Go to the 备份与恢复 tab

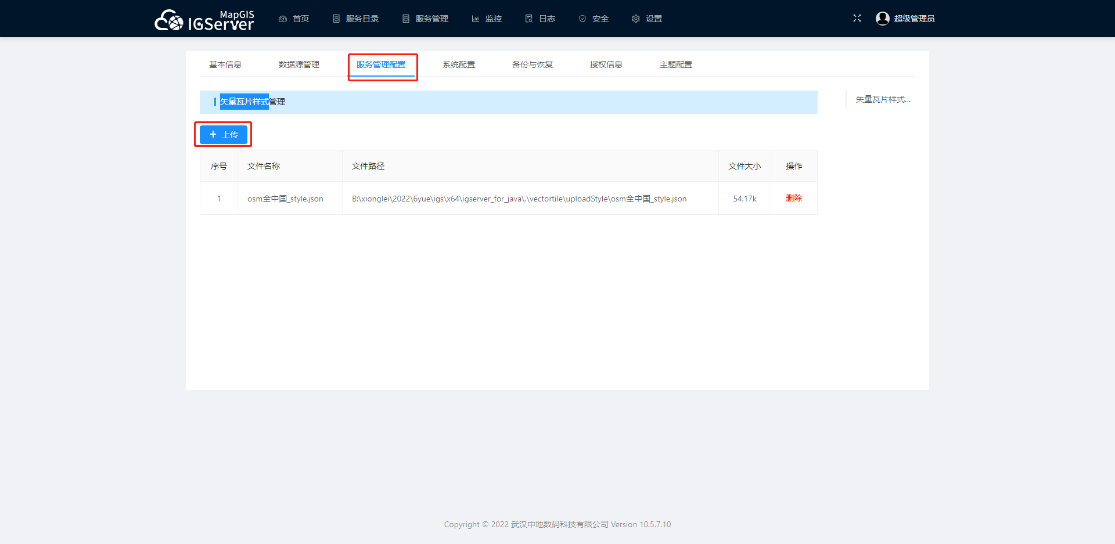tap(531, 65)
